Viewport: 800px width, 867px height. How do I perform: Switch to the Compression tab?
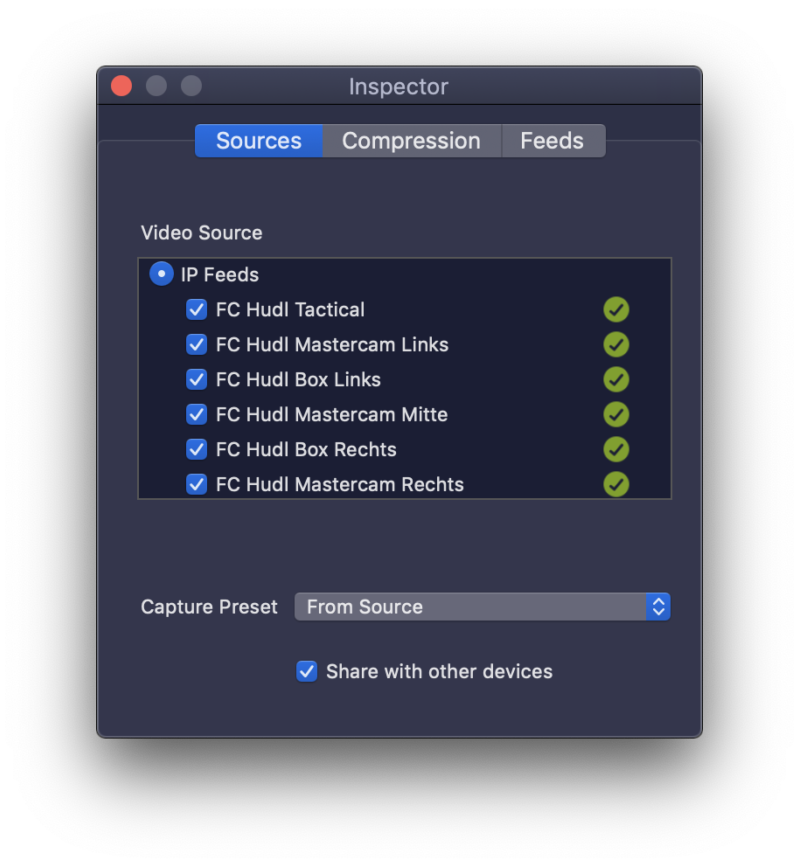coord(411,140)
